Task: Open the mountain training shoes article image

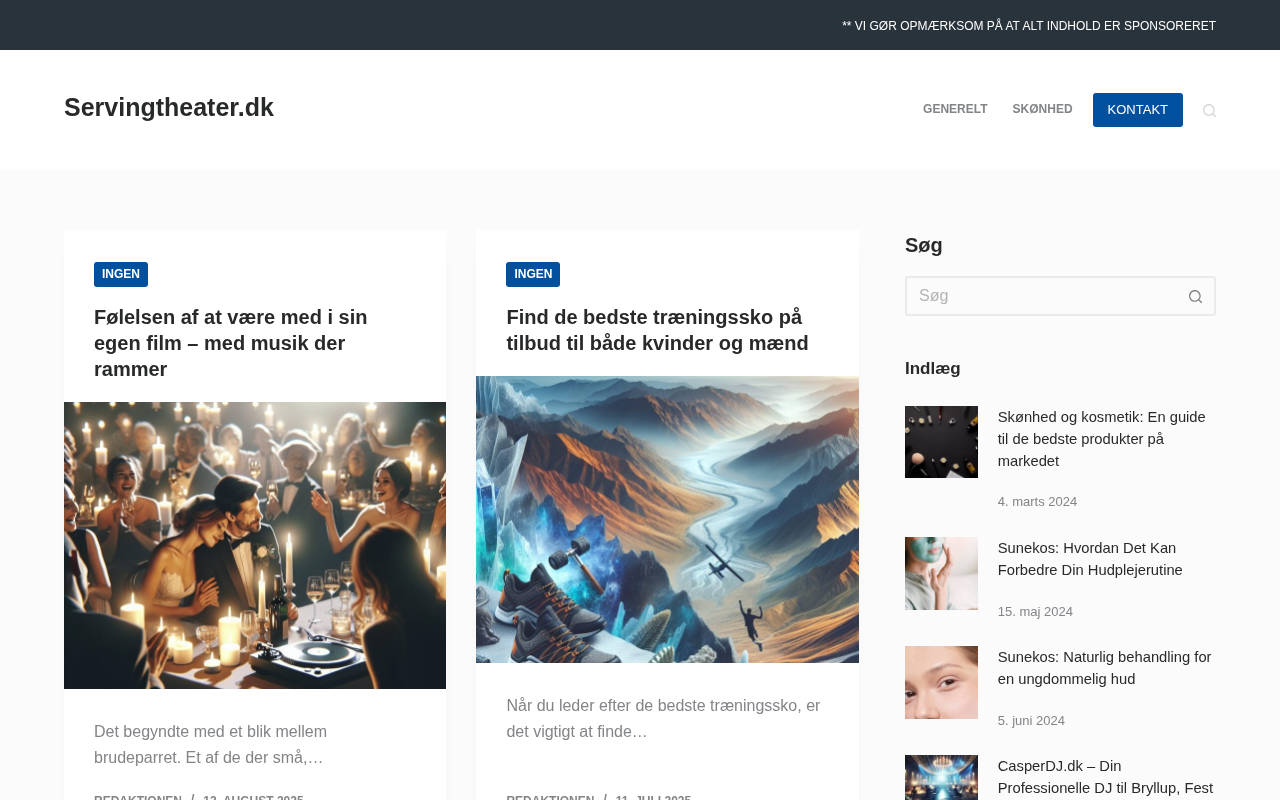Action: (x=667, y=519)
